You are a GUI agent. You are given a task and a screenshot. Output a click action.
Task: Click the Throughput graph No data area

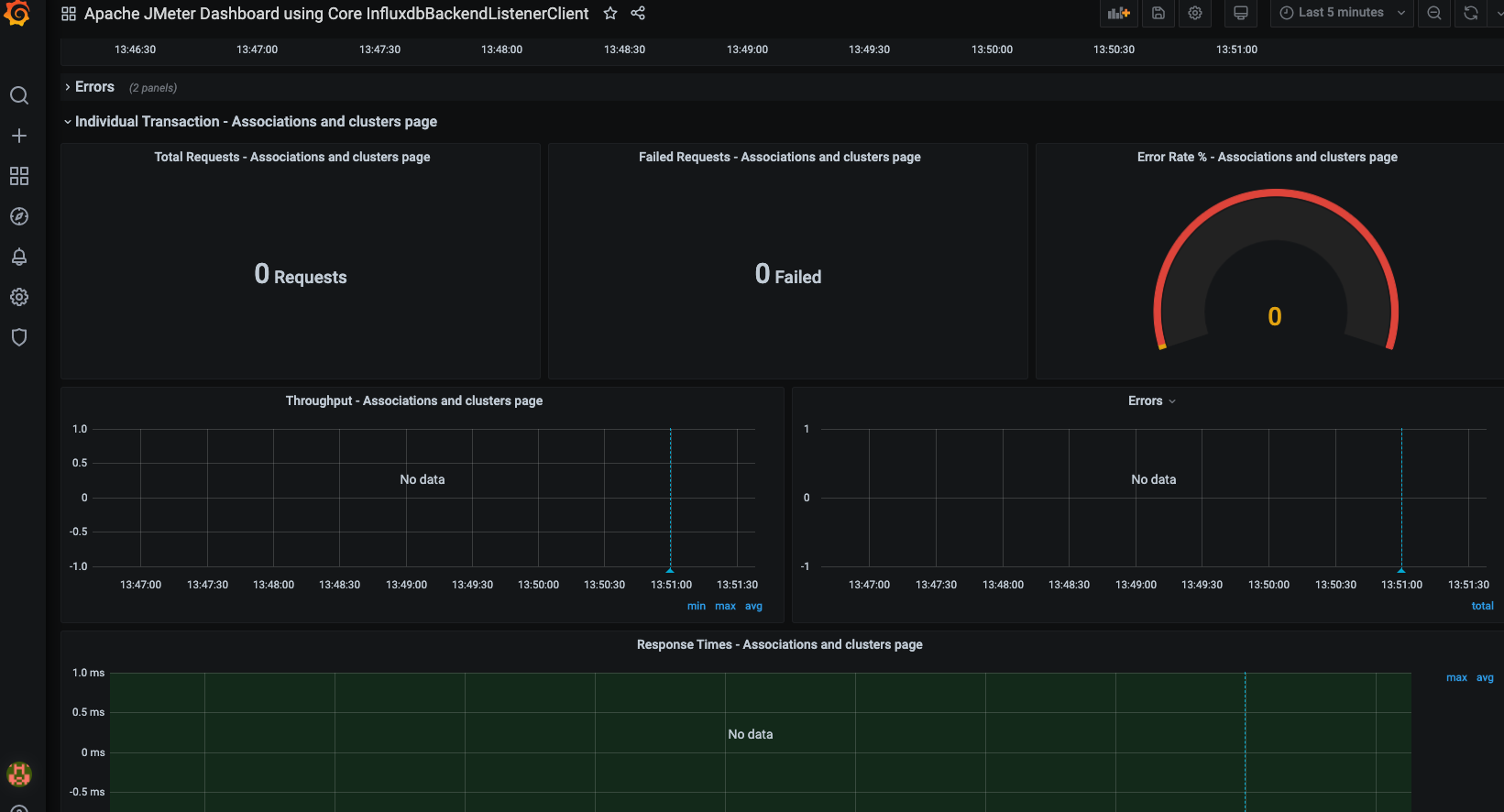pos(423,479)
